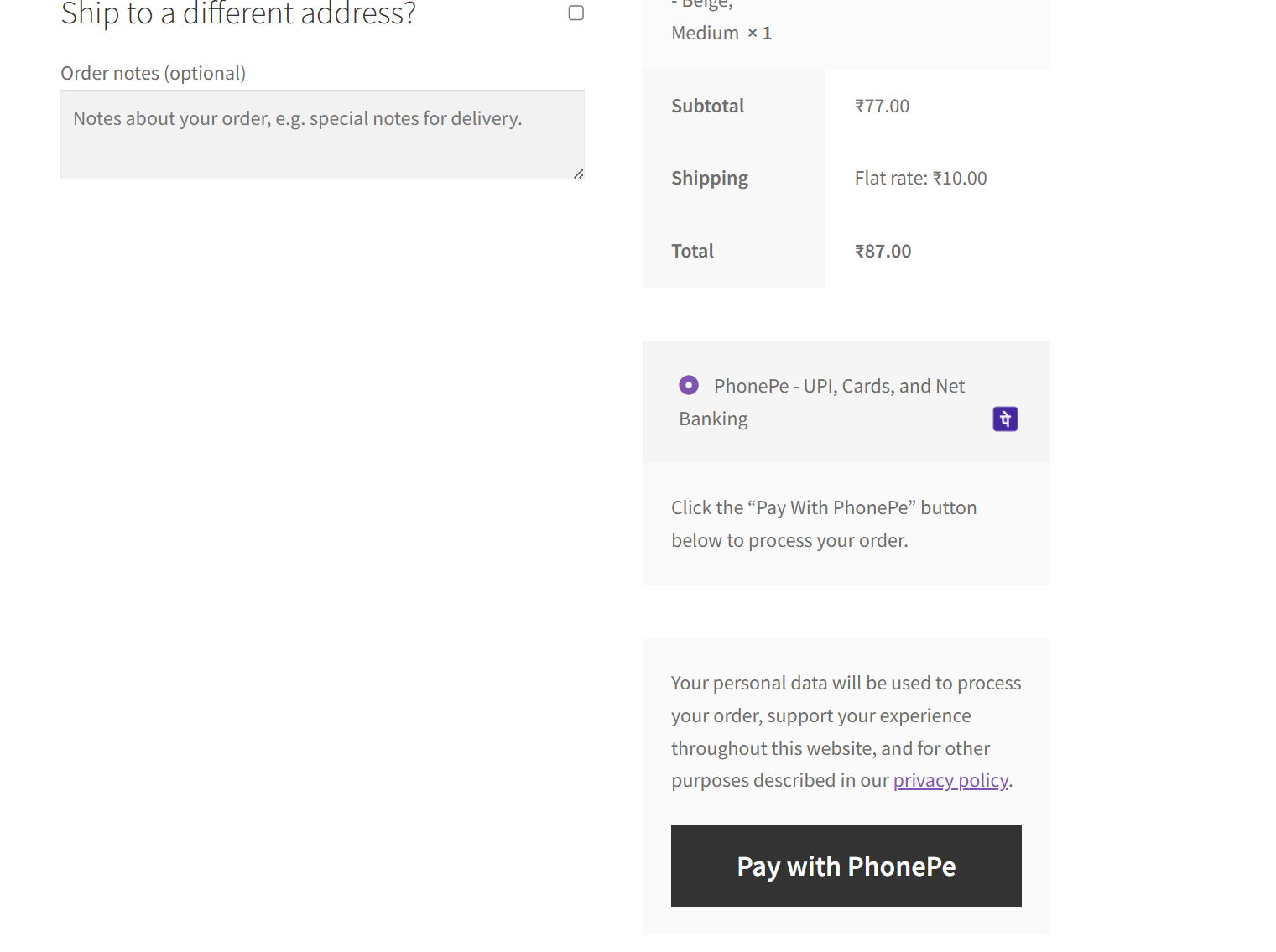
Task: Click the Pay with PhonePe button
Action: point(846,866)
